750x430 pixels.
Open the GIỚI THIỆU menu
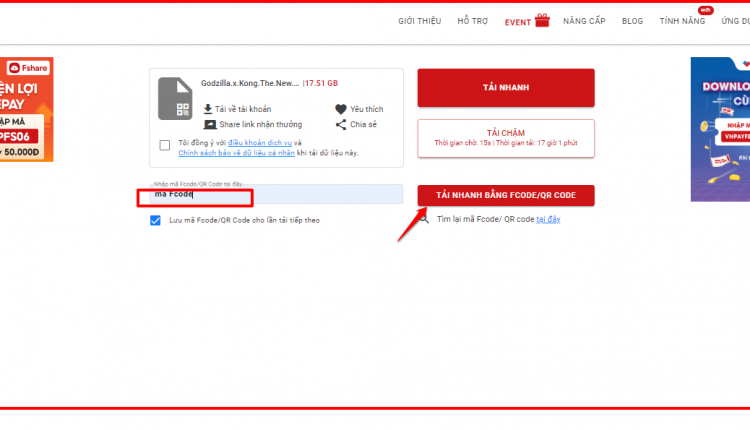click(x=419, y=21)
